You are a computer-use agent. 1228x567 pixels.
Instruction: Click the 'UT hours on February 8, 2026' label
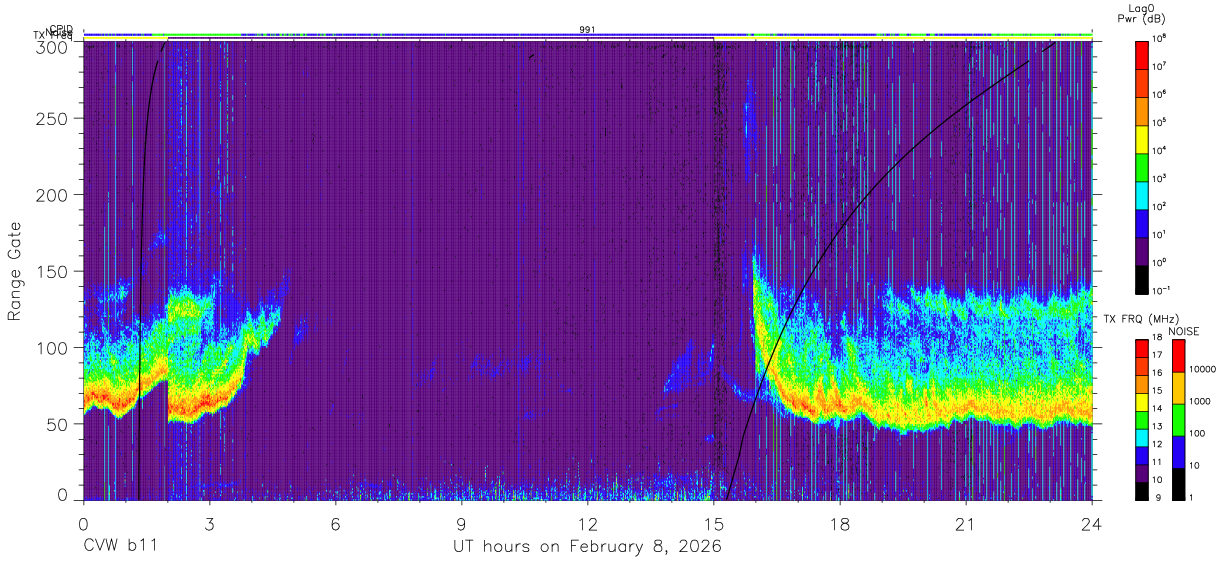coord(588,546)
